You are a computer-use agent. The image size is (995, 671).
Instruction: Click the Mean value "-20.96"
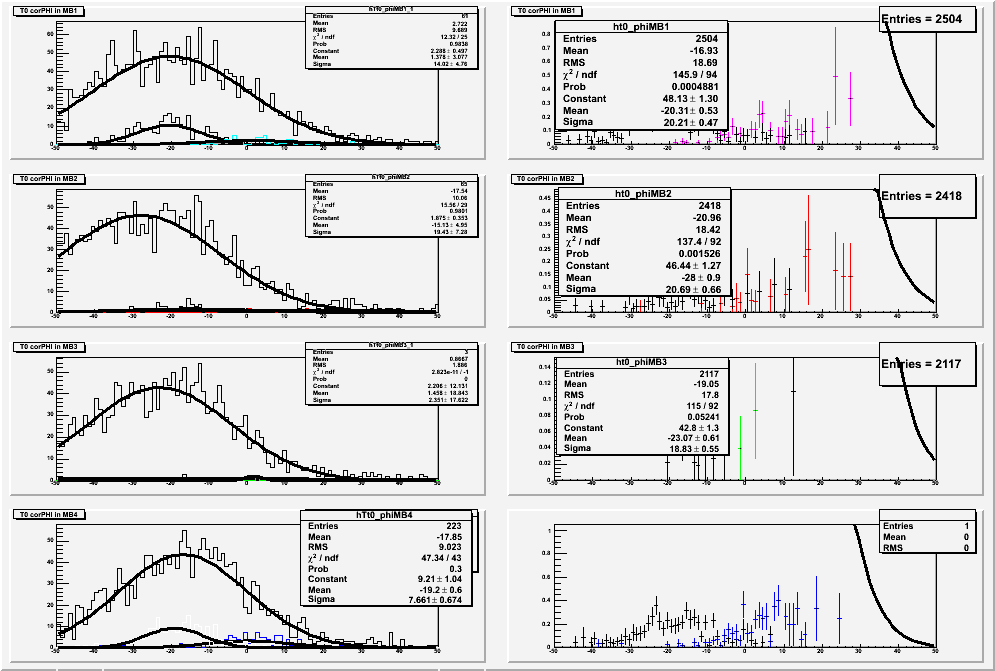point(706,218)
